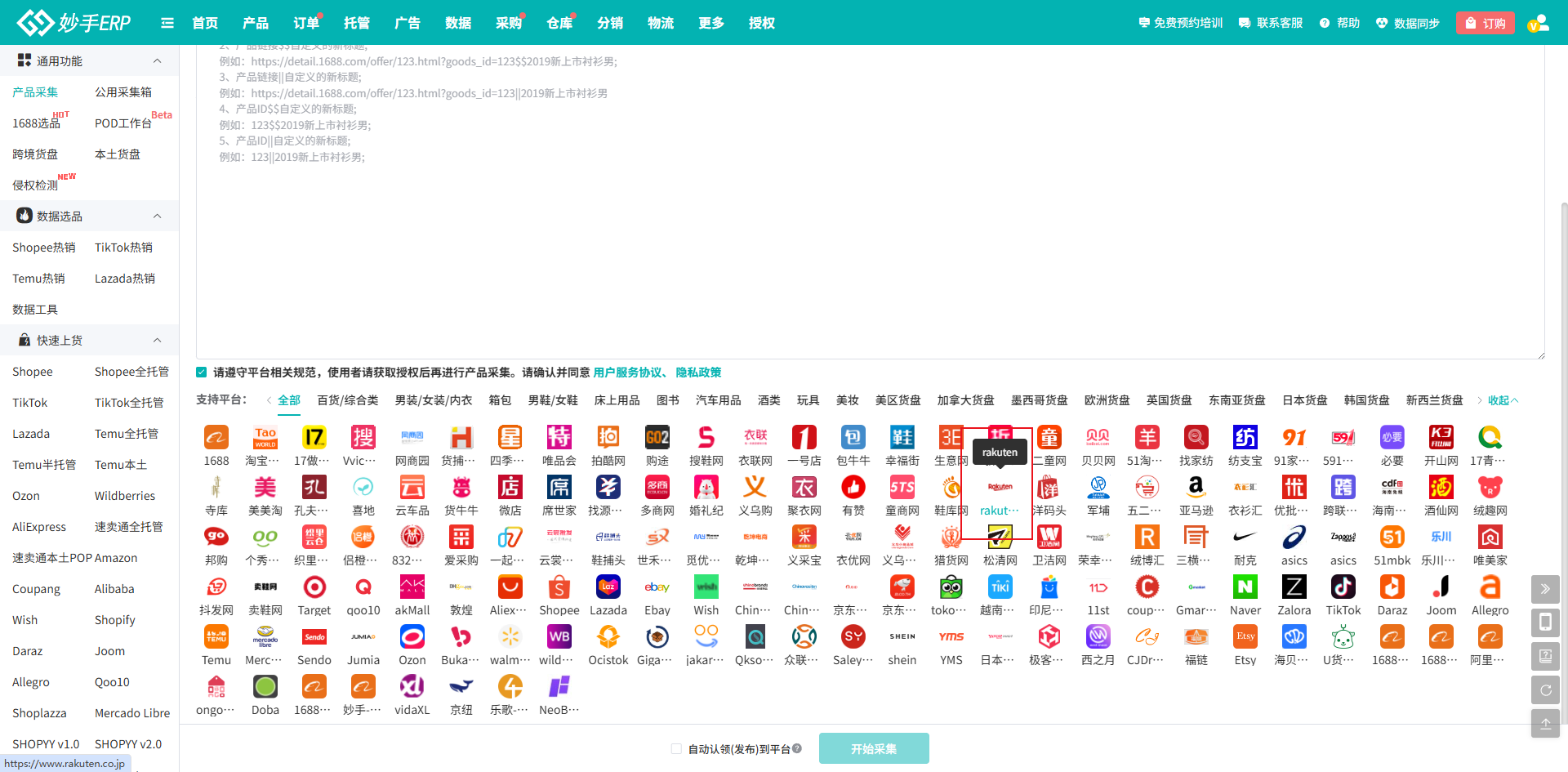The height and width of the screenshot is (772, 1568).
Task: Open the 用户服务协议 link
Action: pos(627,373)
